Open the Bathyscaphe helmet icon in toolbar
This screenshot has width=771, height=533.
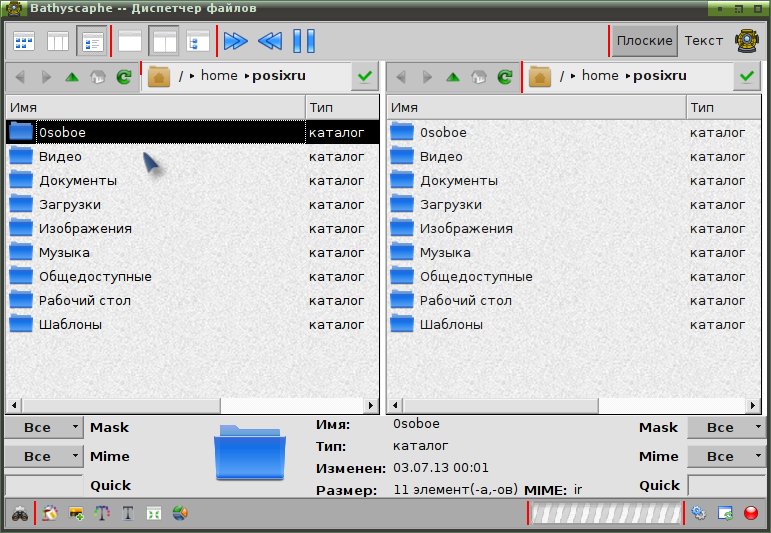(x=747, y=41)
